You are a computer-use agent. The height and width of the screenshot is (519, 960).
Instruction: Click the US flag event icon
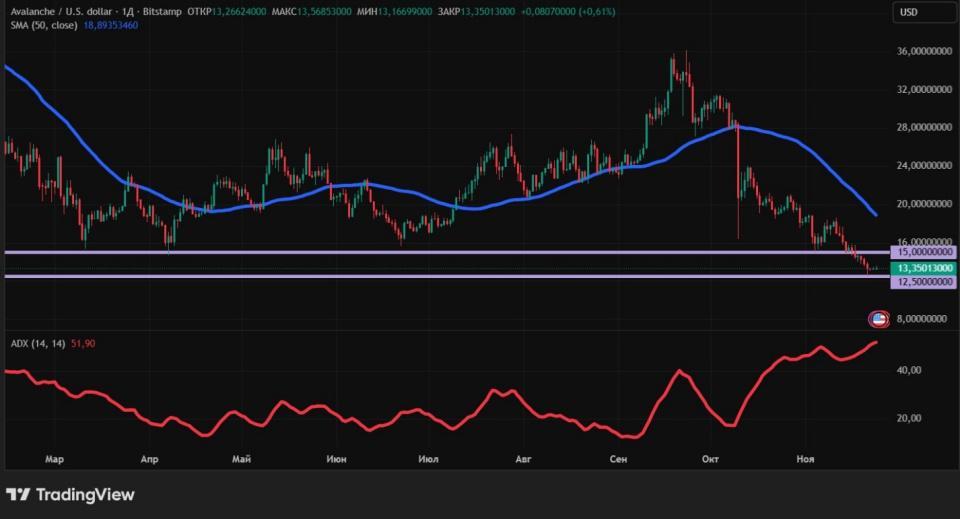pyautogui.click(x=878, y=319)
